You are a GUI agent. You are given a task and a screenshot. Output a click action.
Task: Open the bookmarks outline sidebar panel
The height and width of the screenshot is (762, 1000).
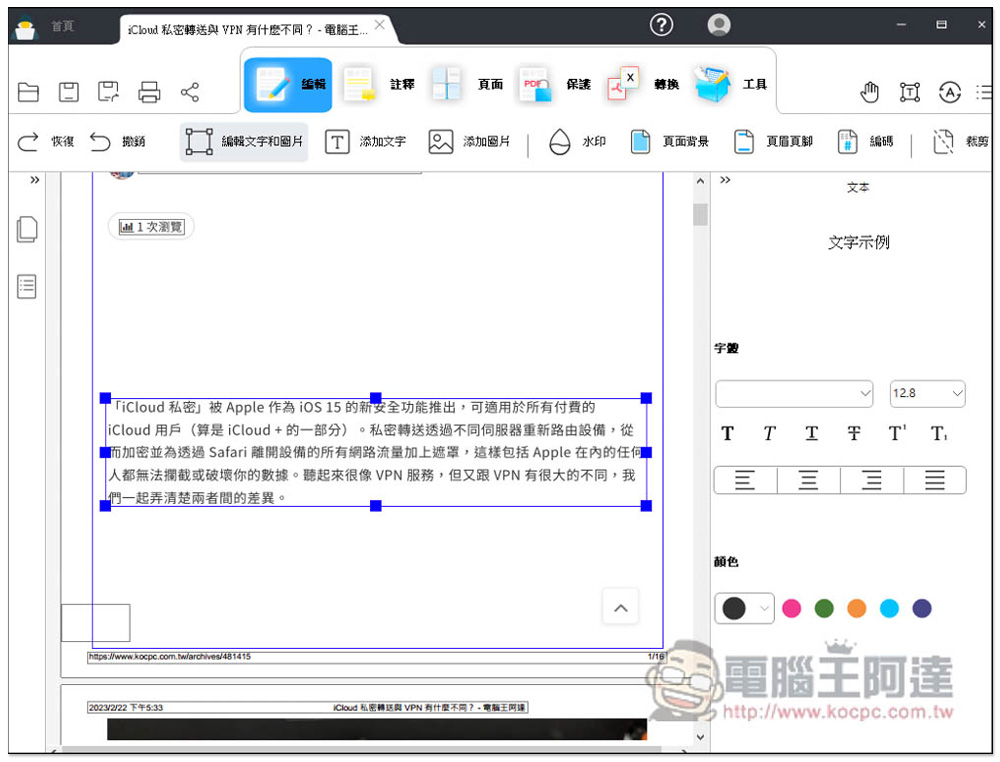tap(27, 287)
